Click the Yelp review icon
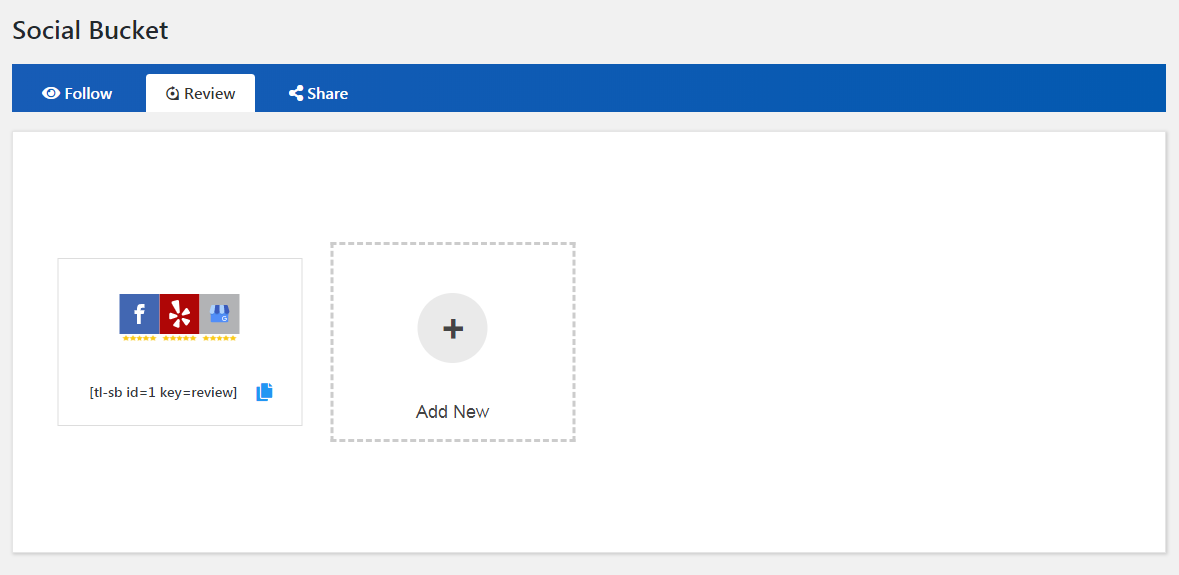1179x575 pixels. (x=179, y=313)
